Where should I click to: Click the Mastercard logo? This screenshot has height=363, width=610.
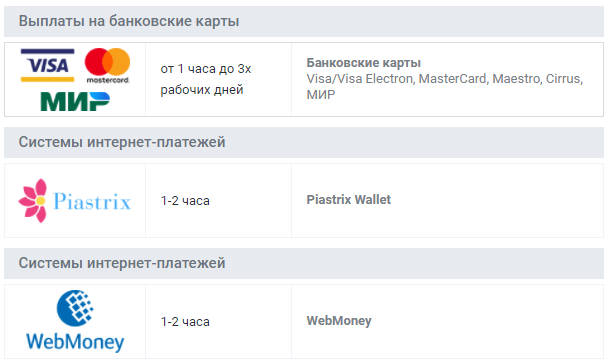click(x=107, y=65)
